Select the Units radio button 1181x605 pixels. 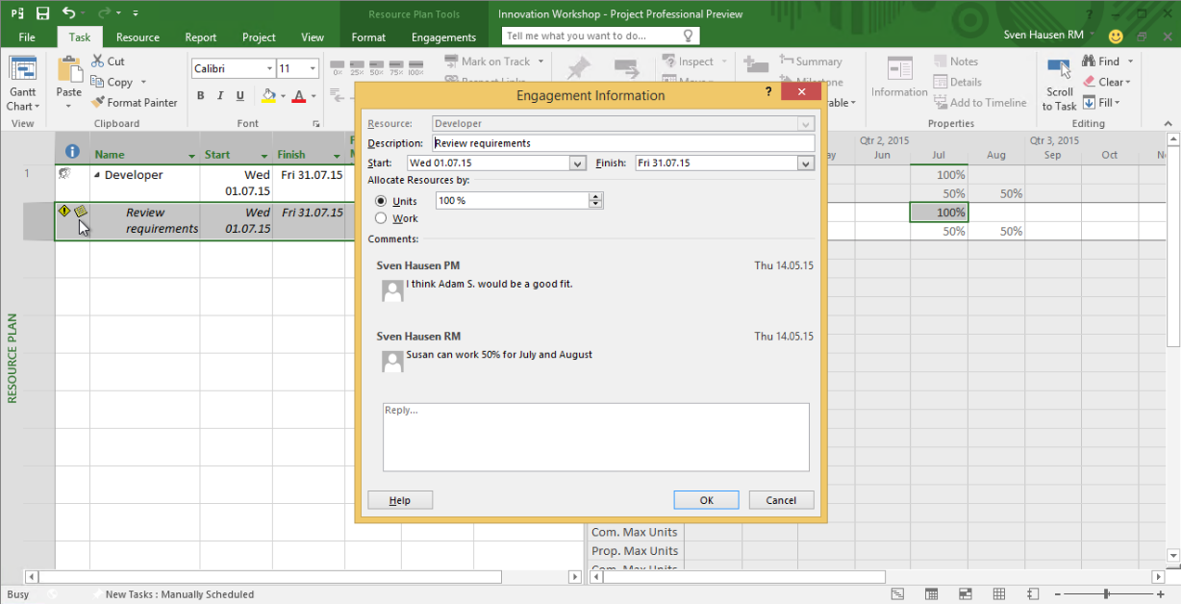[x=381, y=202]
